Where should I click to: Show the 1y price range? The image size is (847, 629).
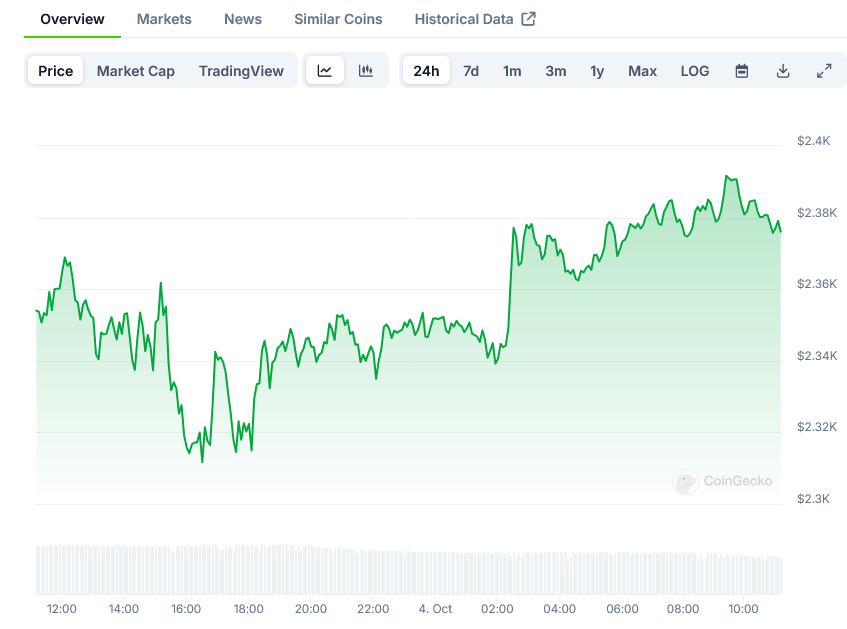tap(597, 71)
